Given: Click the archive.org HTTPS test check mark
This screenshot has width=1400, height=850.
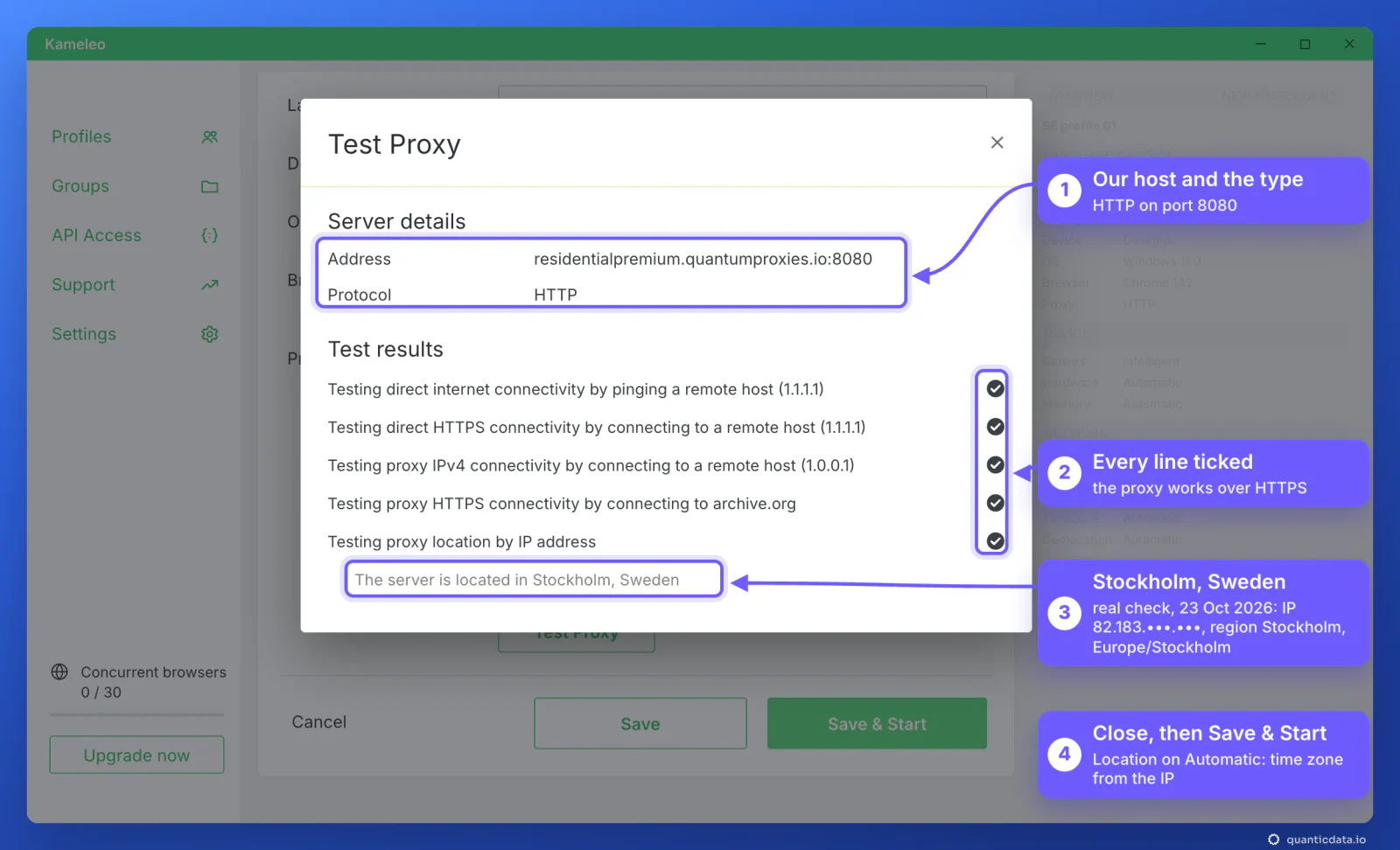Looking at the screenshot, I should pyautogui.click(x=995, y=503).
